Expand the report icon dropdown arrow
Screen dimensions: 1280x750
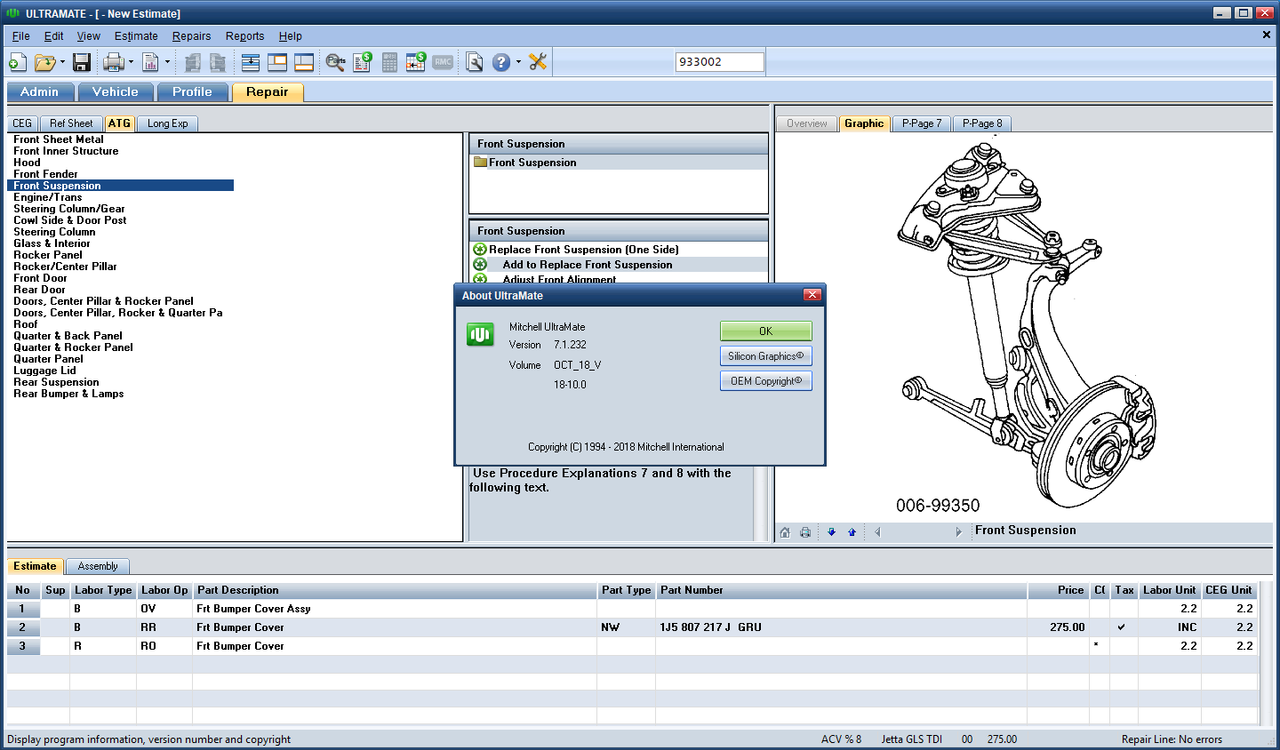(x=167, y=62)
